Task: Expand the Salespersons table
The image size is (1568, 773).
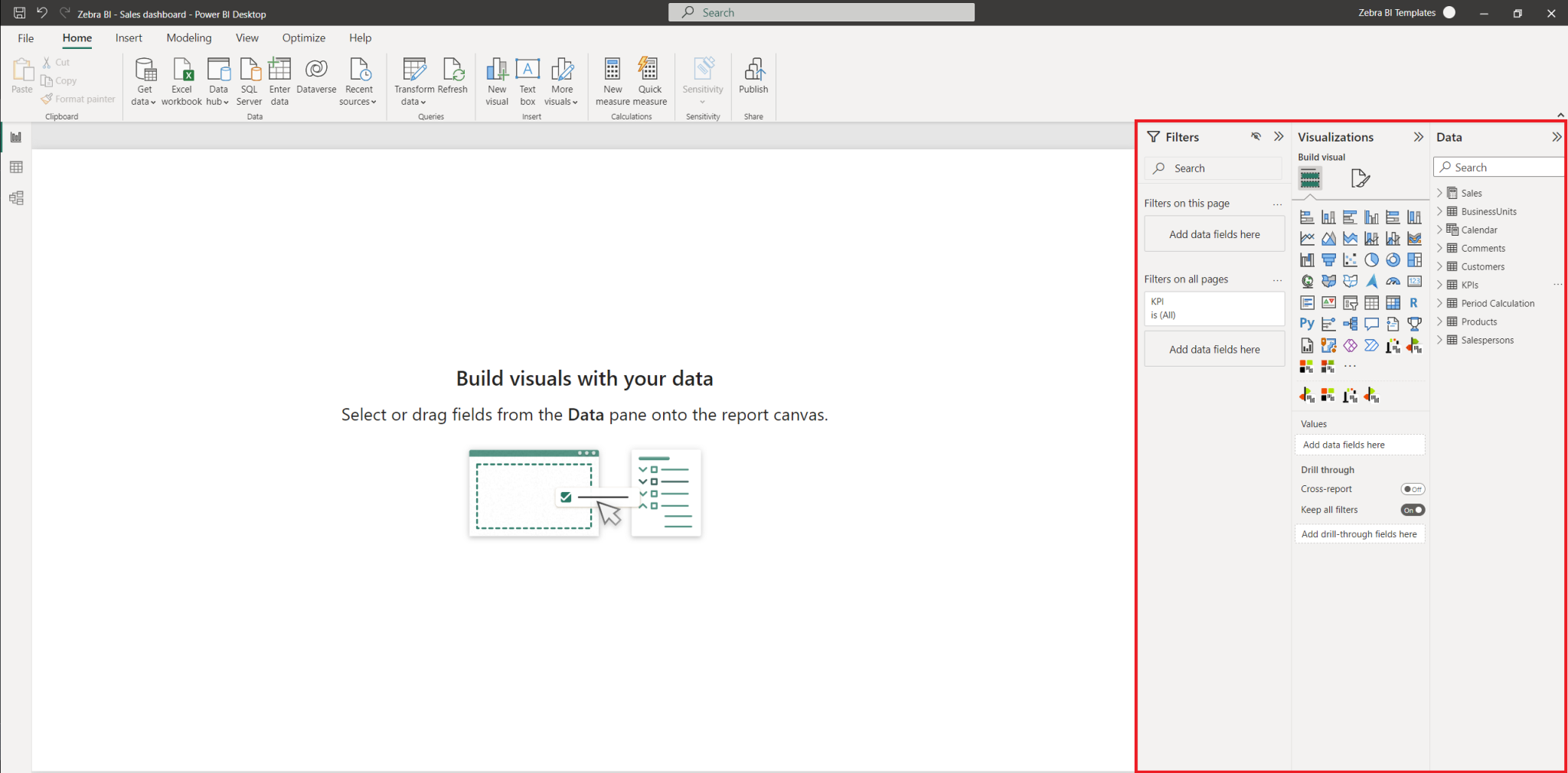Action: [1439, 340]
